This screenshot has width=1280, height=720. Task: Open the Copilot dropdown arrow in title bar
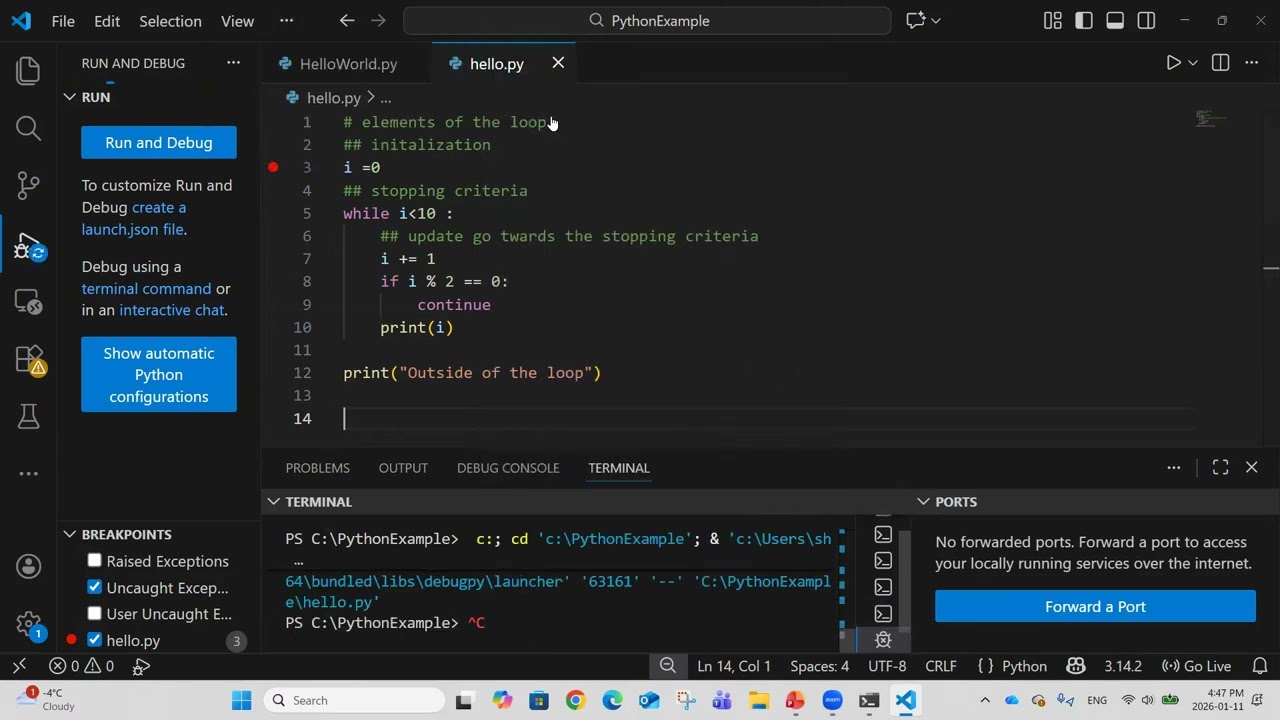[x=936, y=20]
